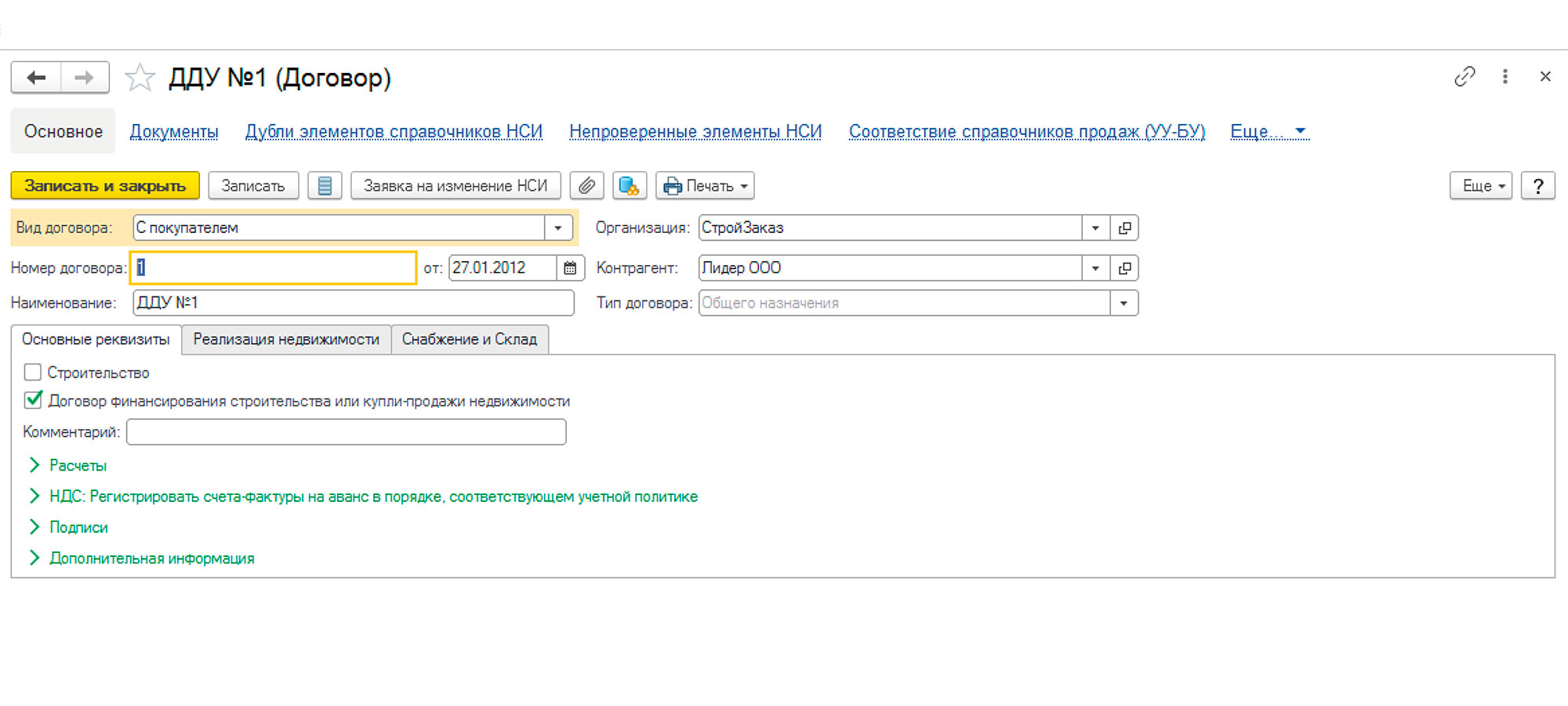1568x706 pixels.
Task: Expand the Подписи section
Action: 78,527
